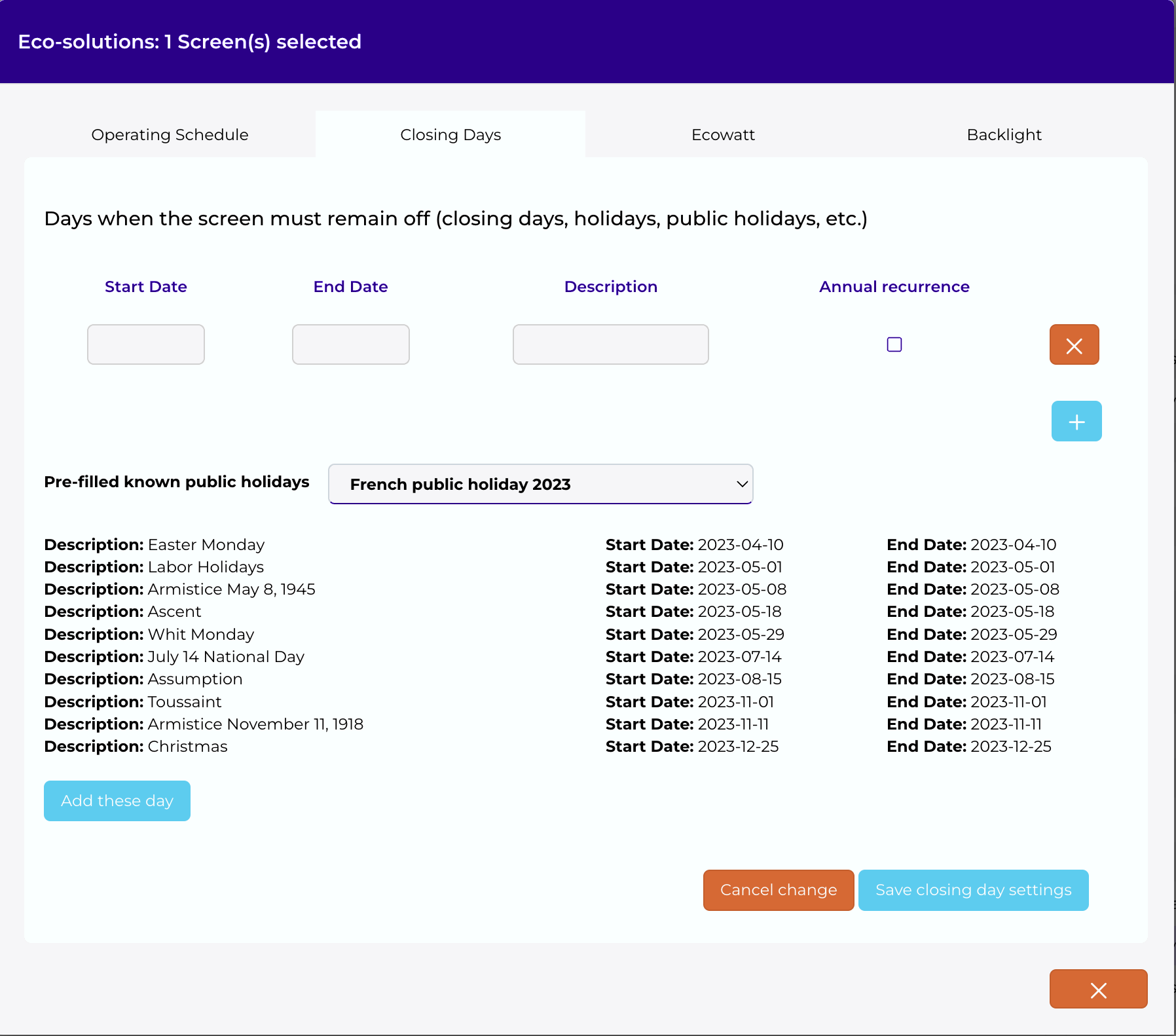Go to the Backlight tab
The width and height of the screenshot is (1176, 1036).
pyautogui.click(x=1004, y=134)
